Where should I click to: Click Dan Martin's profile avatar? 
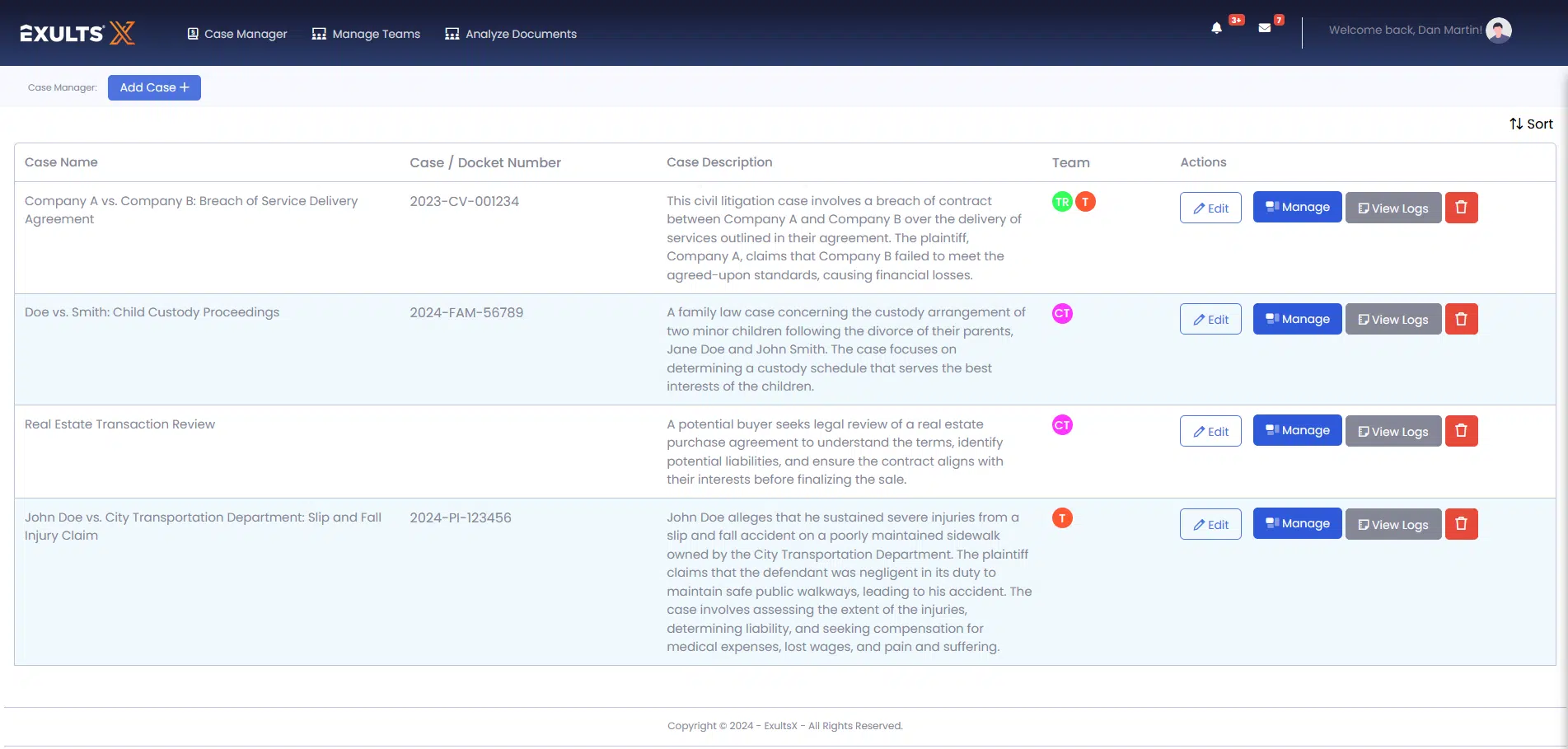point(1498,30)
